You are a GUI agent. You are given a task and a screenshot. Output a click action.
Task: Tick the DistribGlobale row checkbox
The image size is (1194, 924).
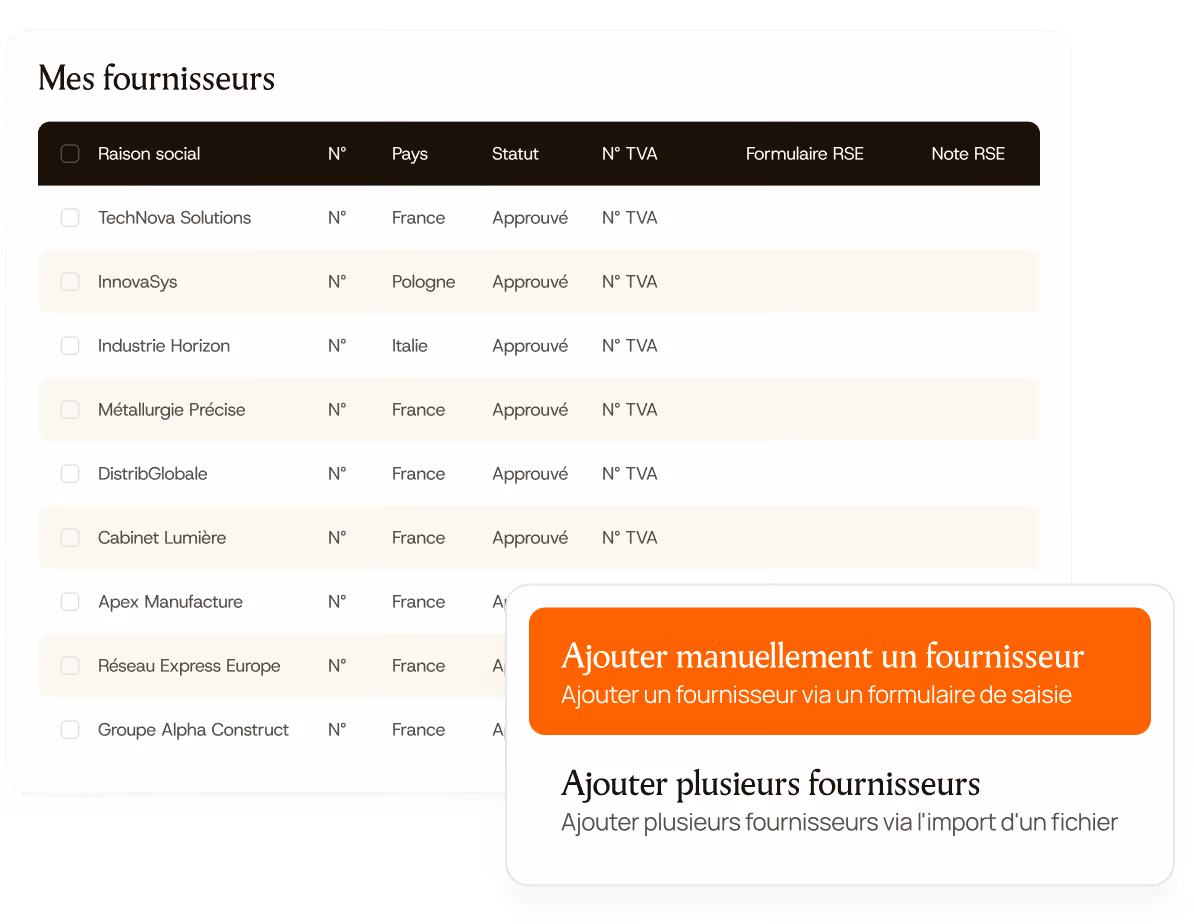tap(70, 474)
